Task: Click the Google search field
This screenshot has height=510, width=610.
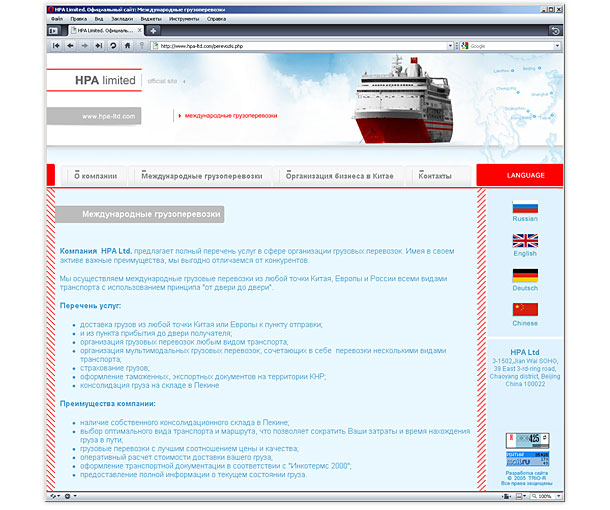Action: (x=511, y=46)
